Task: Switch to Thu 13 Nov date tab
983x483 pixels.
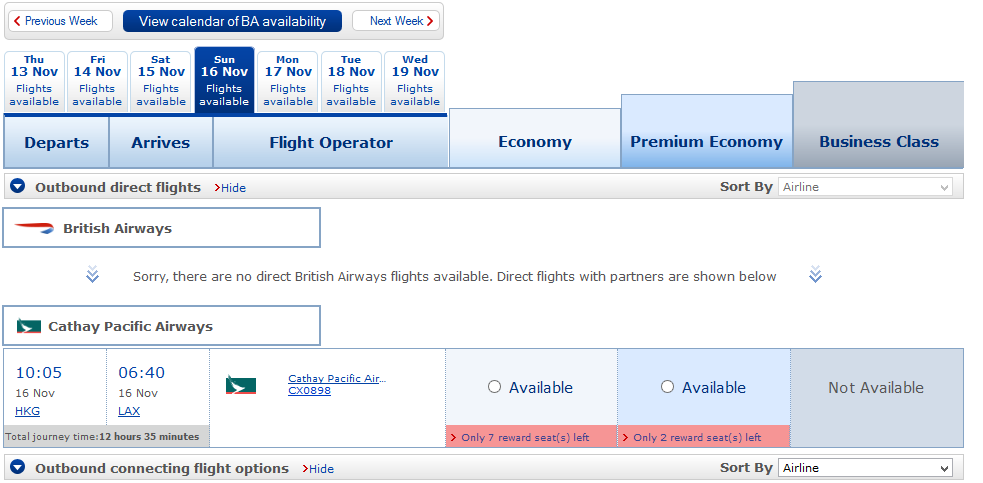Action: coord(34,82)
